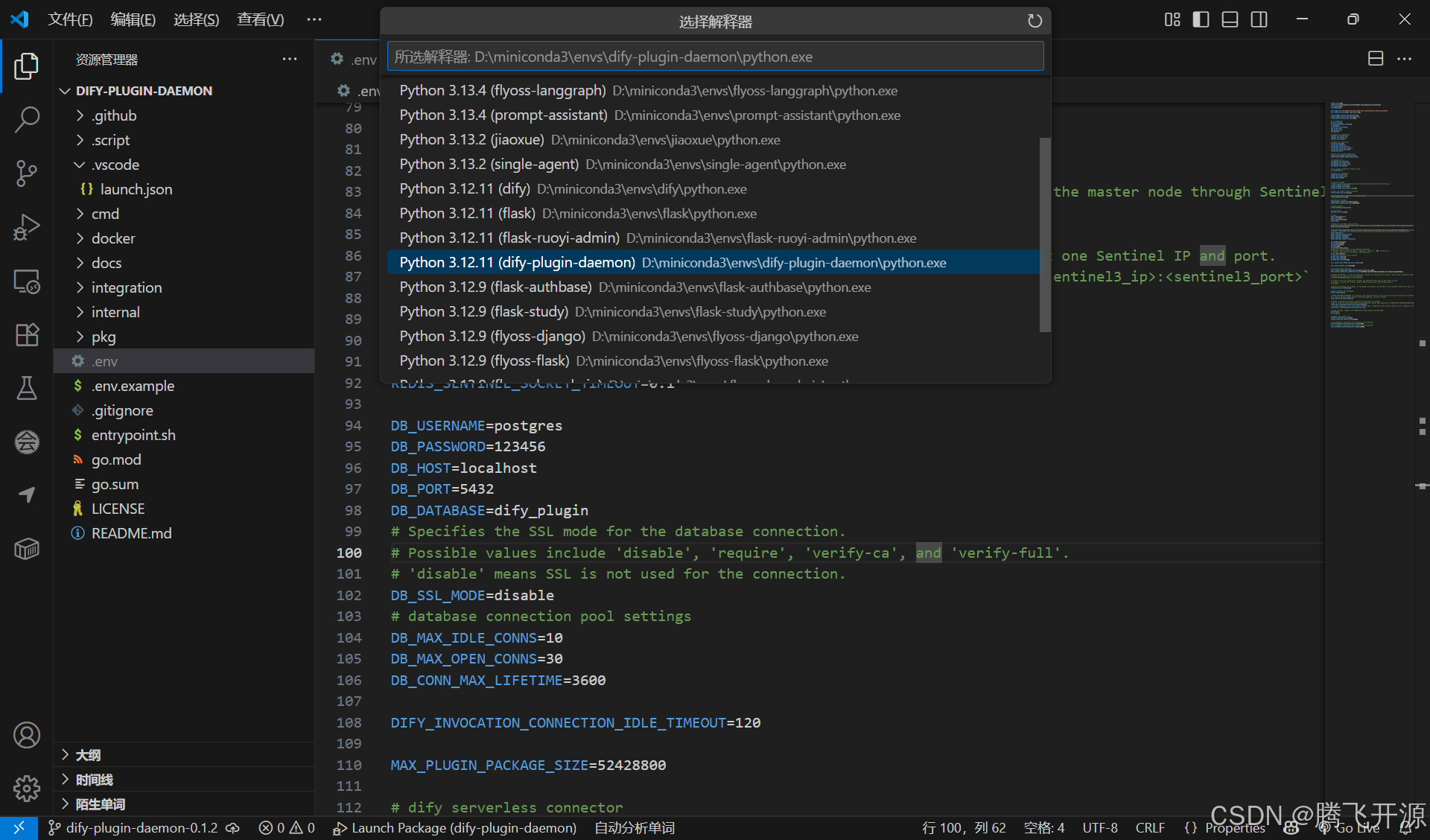Open the Extensions view

pyautogui.click(x=27, y=335)
